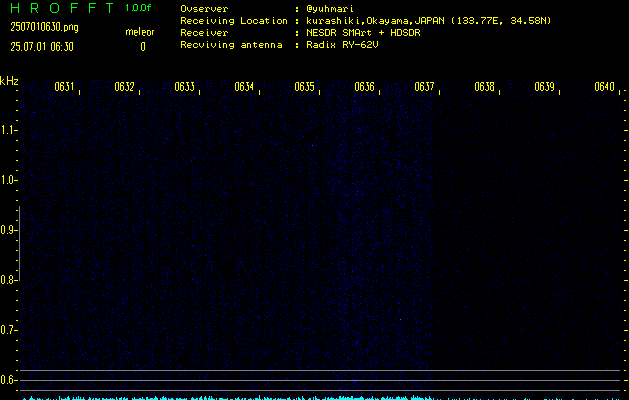This screenshot has height=400, width=629.
Task: Click the 0.7 kHz axis label
Action: 8,330
